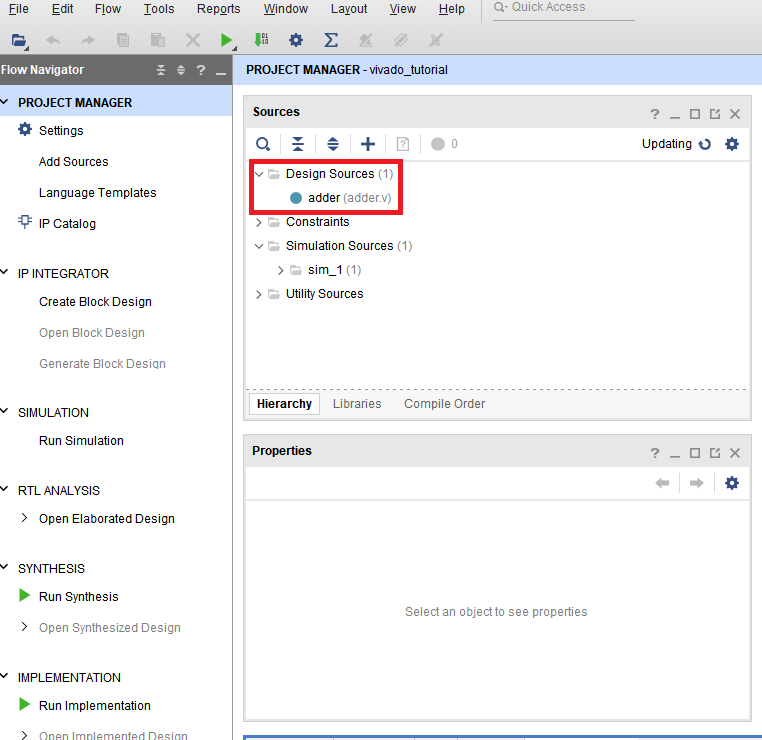
Task: Switch to the Libraries tab
Action: coord(357,404)
